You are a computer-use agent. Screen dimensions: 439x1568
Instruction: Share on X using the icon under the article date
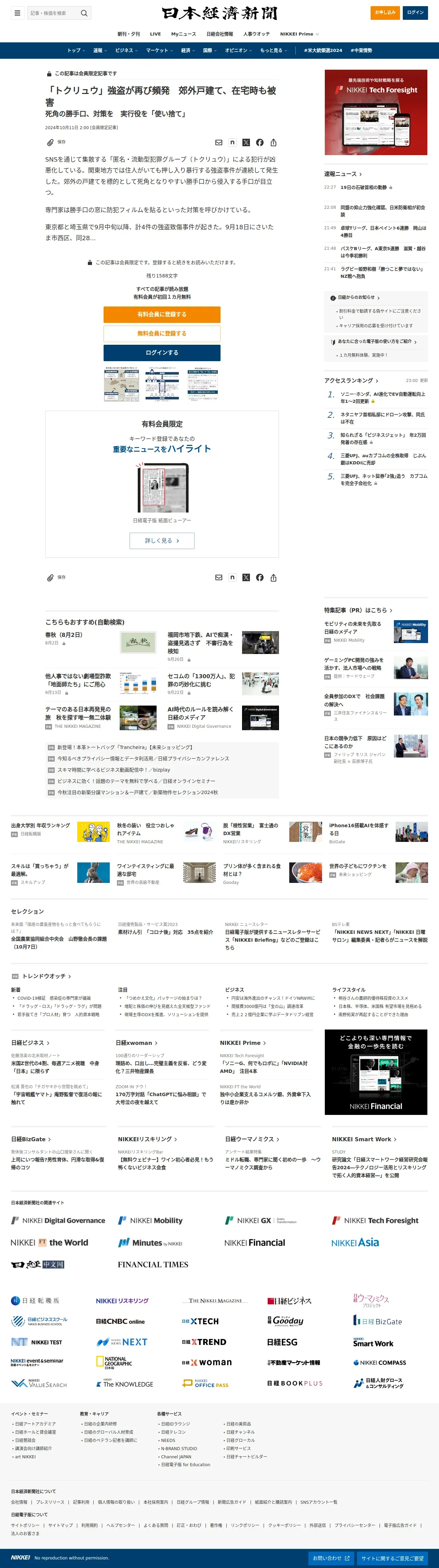click(246, 142)
